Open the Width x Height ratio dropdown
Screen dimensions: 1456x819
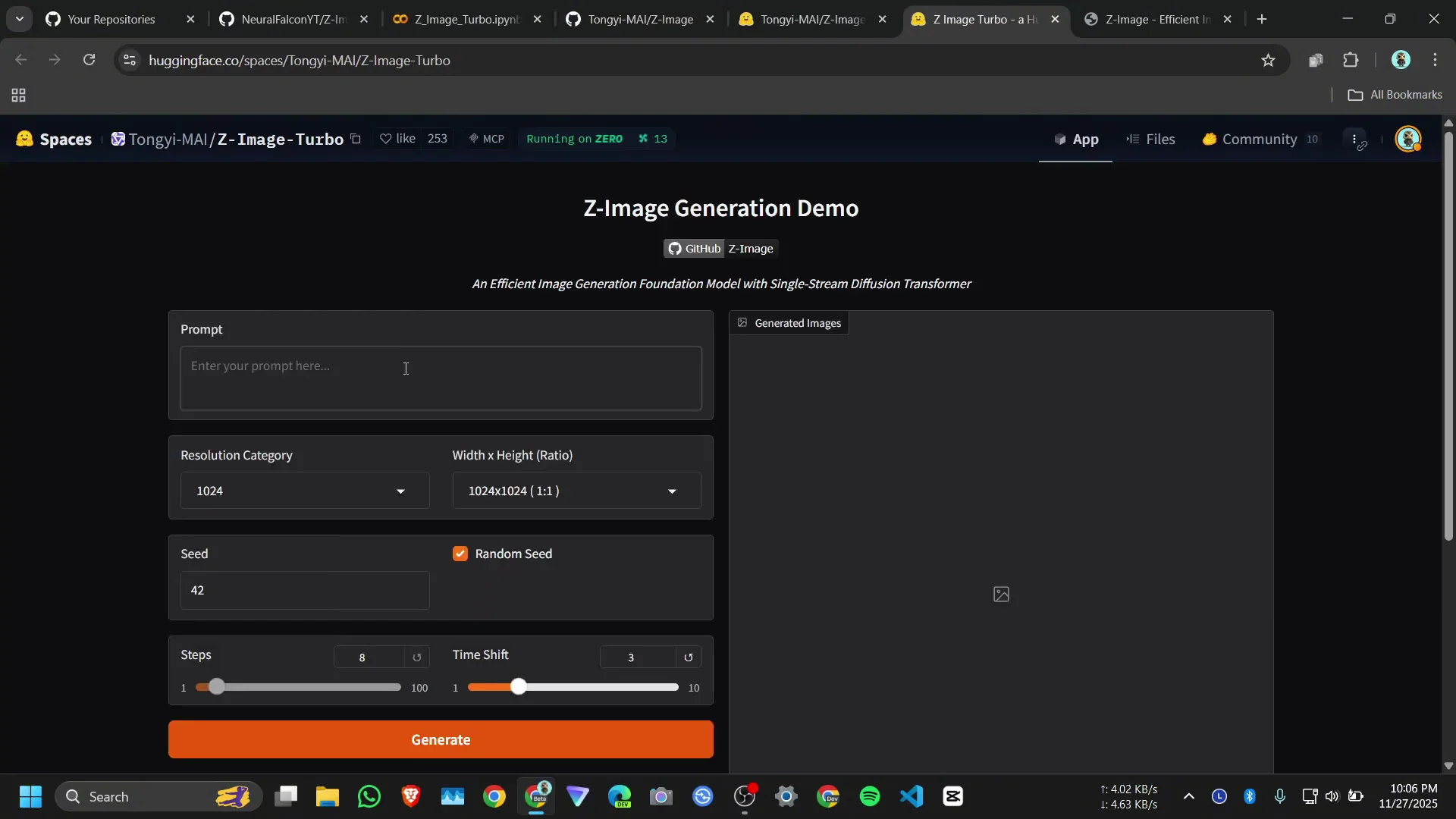coord(576,491)
